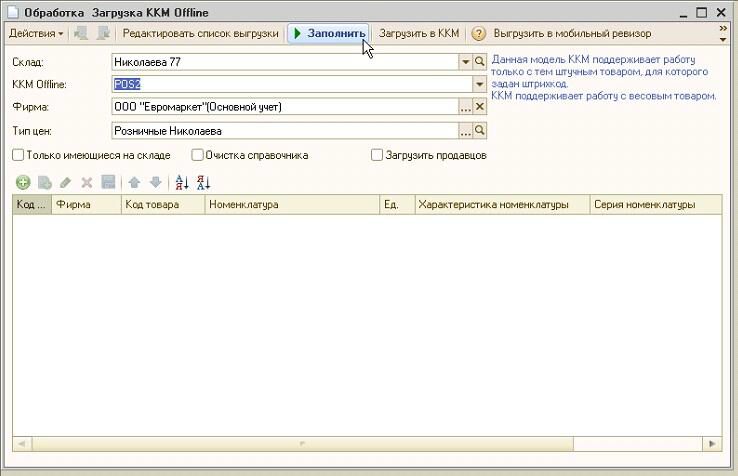Screen dimensions: 738x476
Task: Open Фирма selection with ellipsis button
Action: coord(465,107)
